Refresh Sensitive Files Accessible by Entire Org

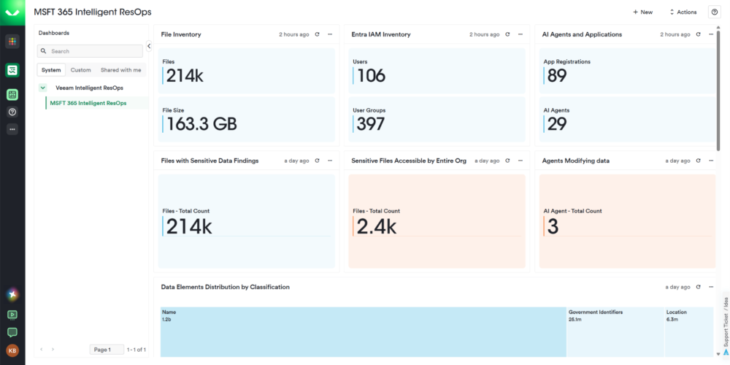pyautogui.click(x=507, y=161)
